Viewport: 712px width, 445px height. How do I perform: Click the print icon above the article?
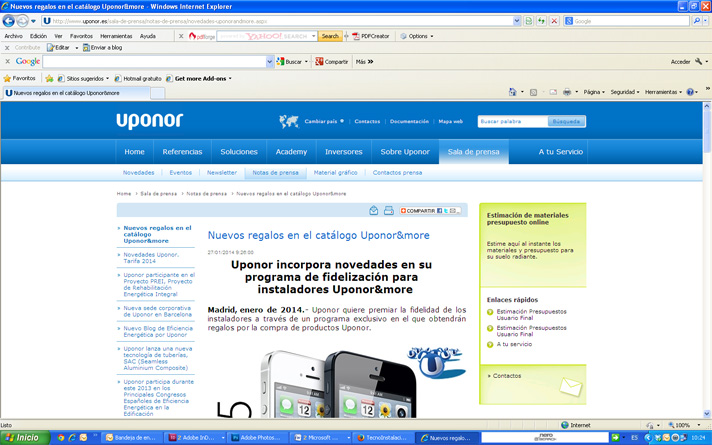tap(389, 210)
